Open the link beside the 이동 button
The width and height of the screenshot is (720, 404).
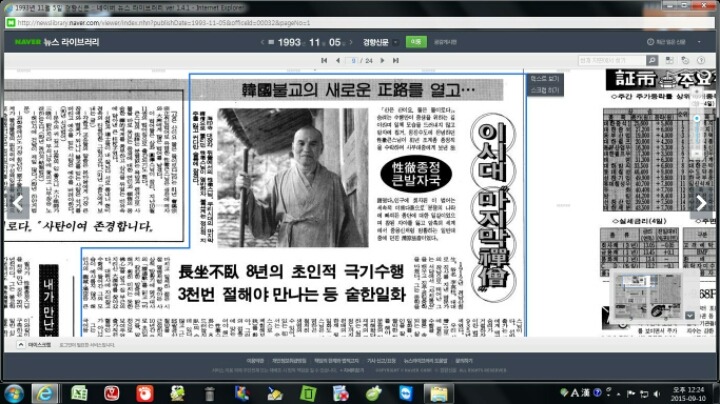click(x=445, y=42)
